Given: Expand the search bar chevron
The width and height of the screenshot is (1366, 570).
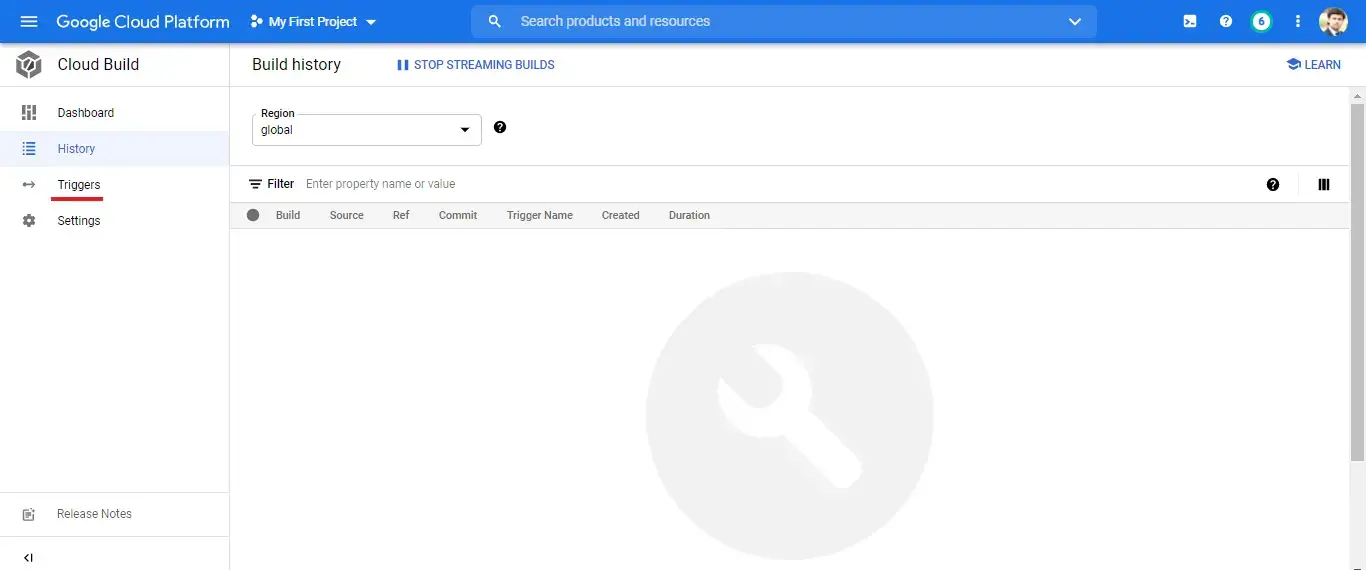Looking at the screenshot, I should [1075, 21].
